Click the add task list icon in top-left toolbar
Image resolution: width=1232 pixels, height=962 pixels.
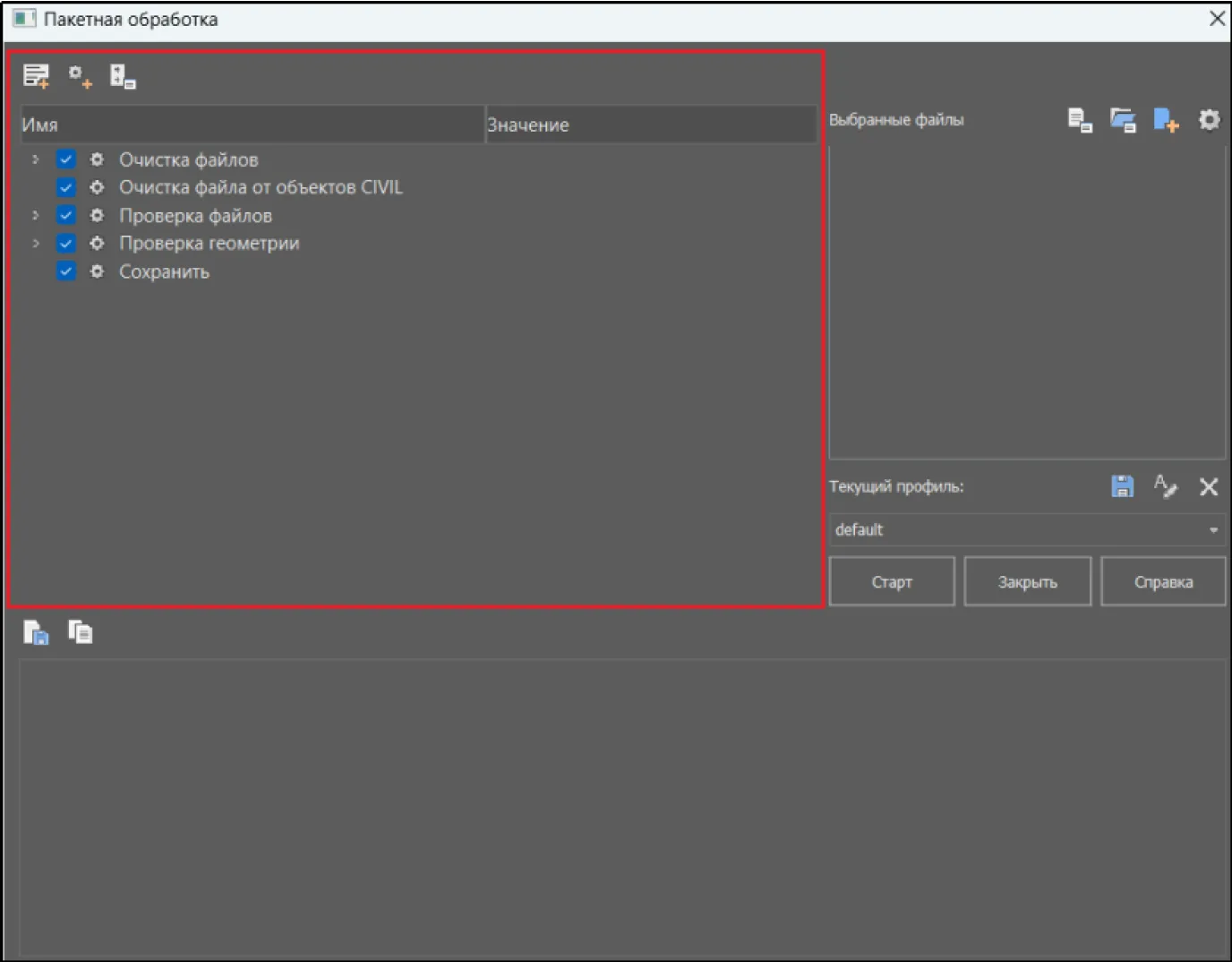click(x=36, y=76)
